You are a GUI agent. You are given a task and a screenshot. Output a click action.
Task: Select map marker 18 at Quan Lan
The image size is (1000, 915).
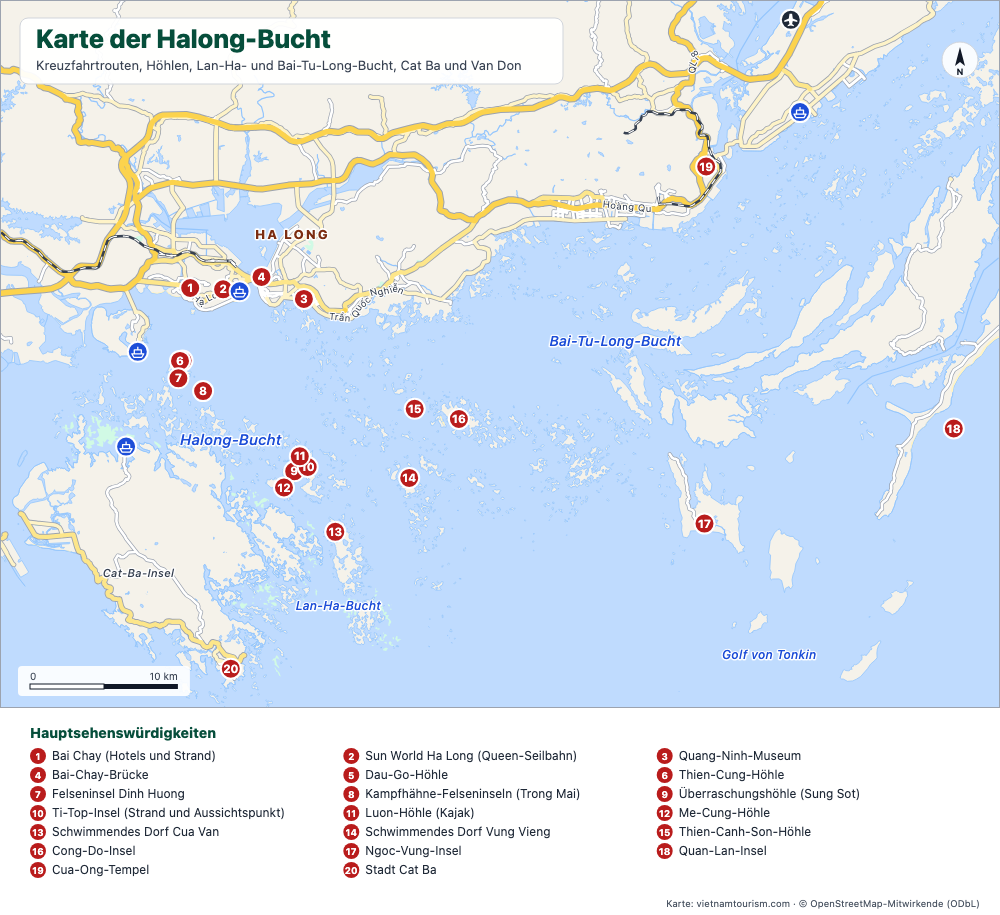click(953, 429)
